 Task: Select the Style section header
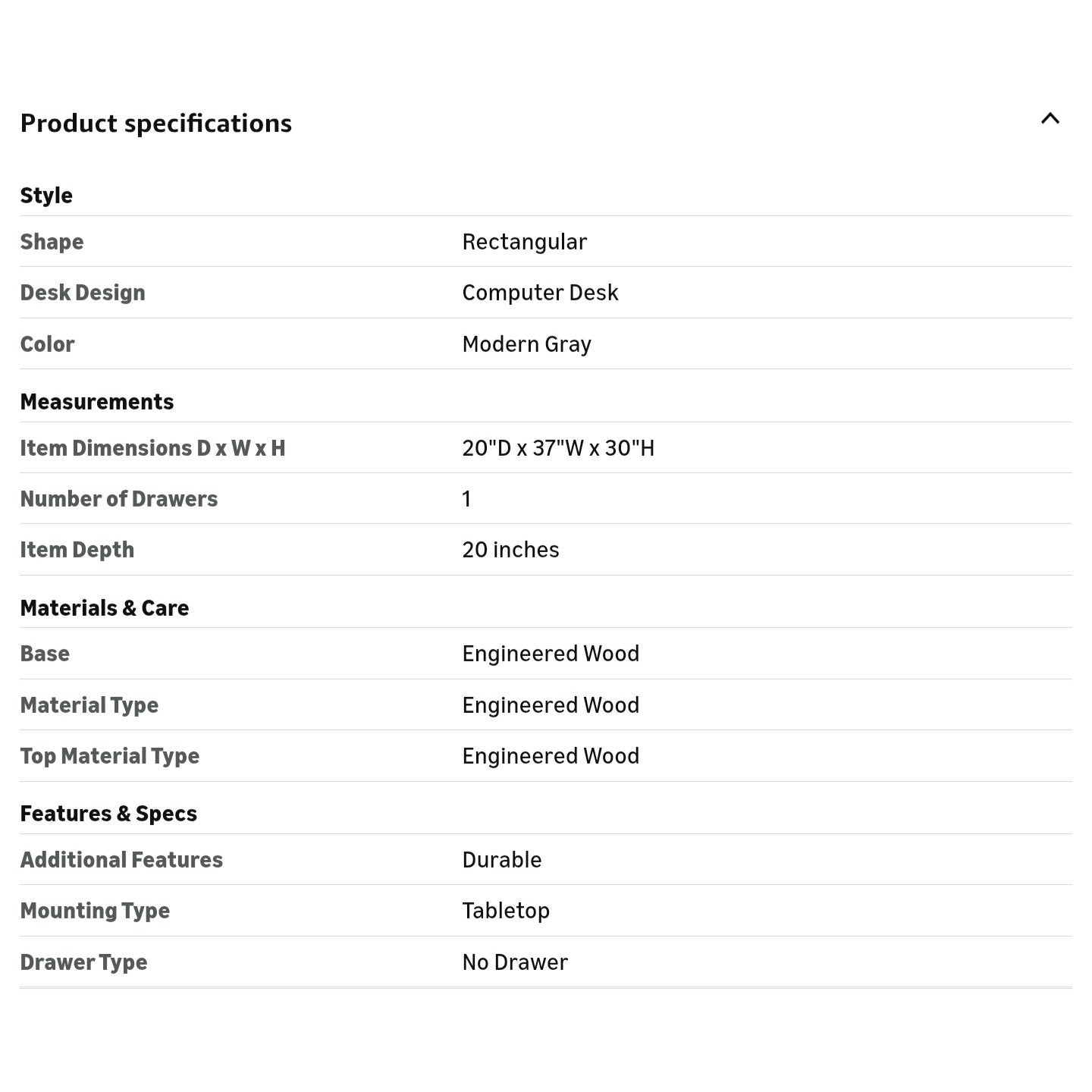click(46, 196)
